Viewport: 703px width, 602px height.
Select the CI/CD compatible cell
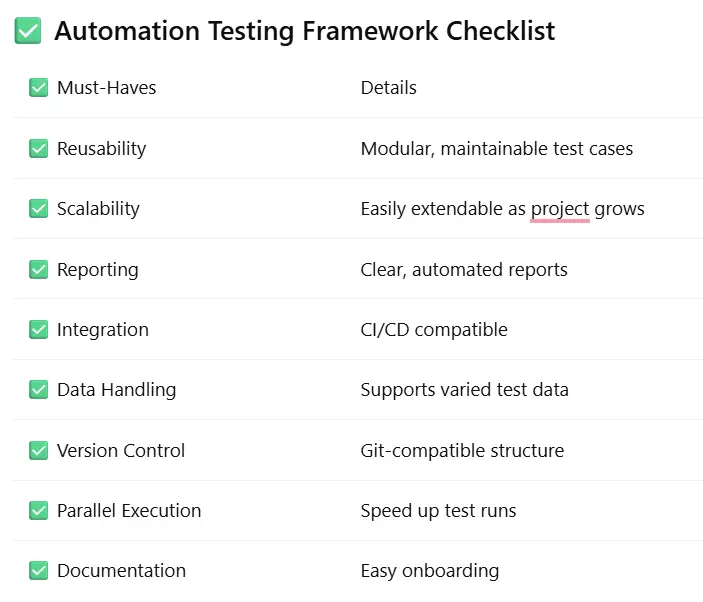tap(434, 330)
